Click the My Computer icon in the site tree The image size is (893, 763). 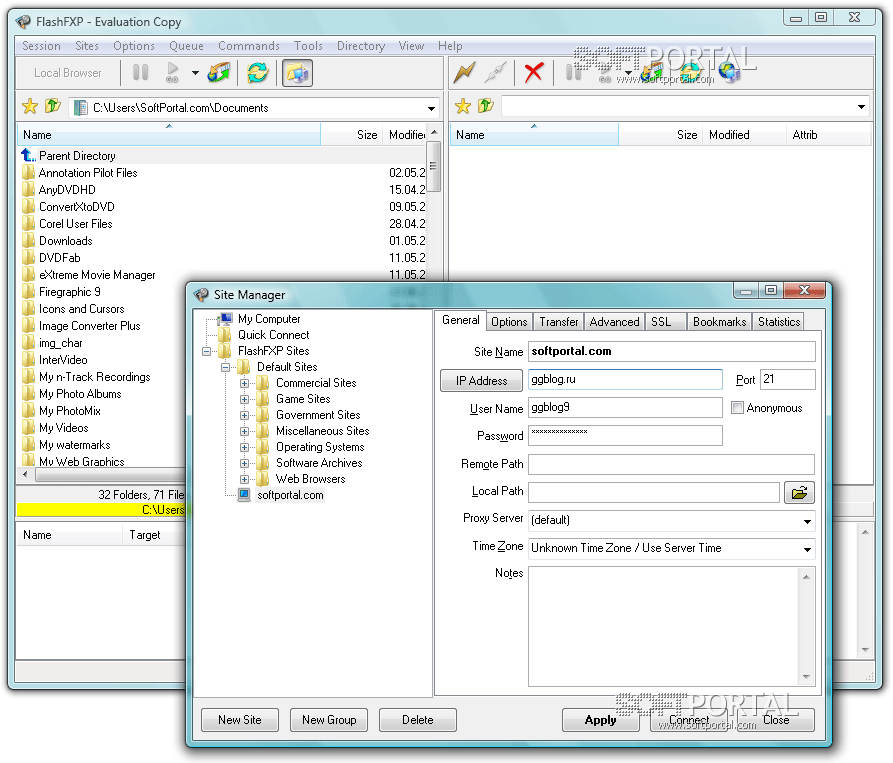pos(226,318)
